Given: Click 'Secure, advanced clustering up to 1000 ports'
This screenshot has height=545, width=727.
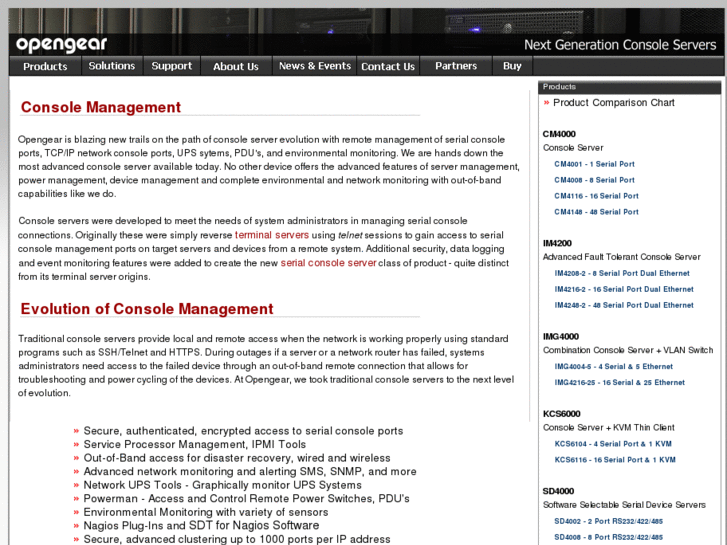Looking at the screenshot, I should click(x=237, y=539).
